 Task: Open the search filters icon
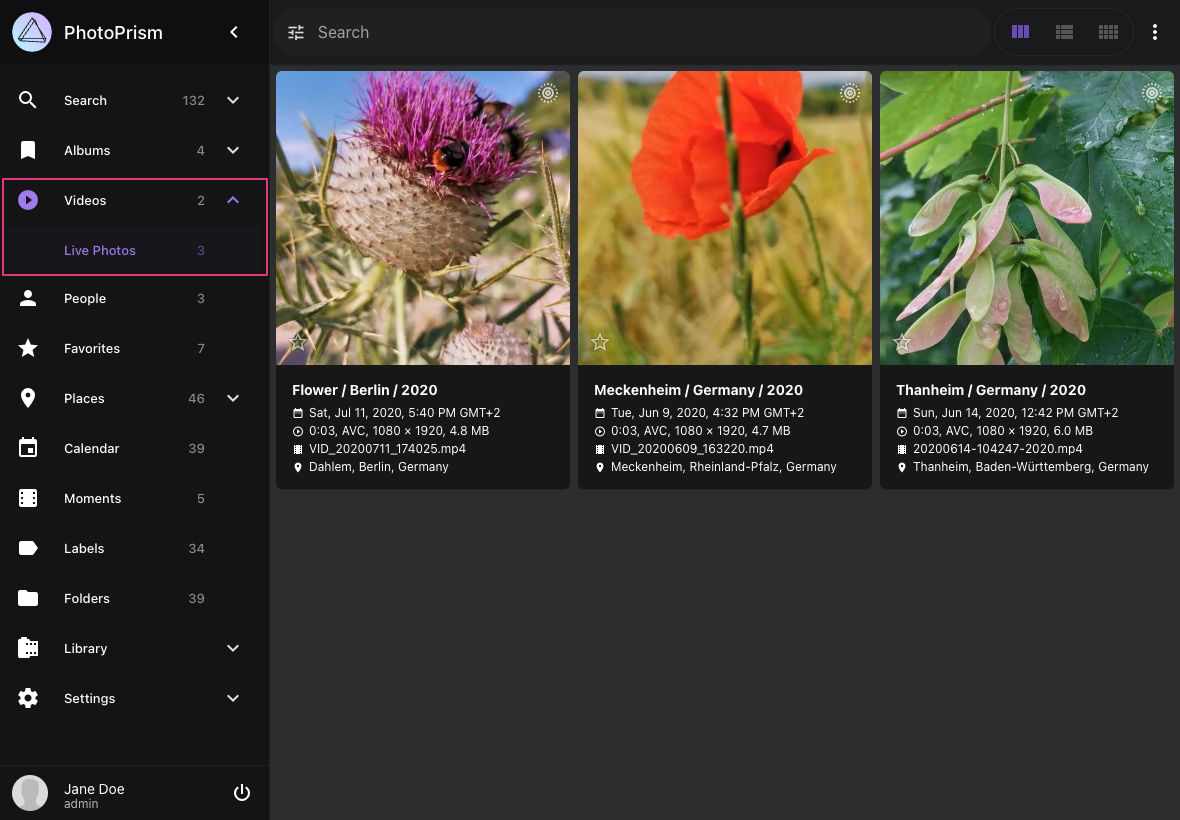(x=296, y=32)
